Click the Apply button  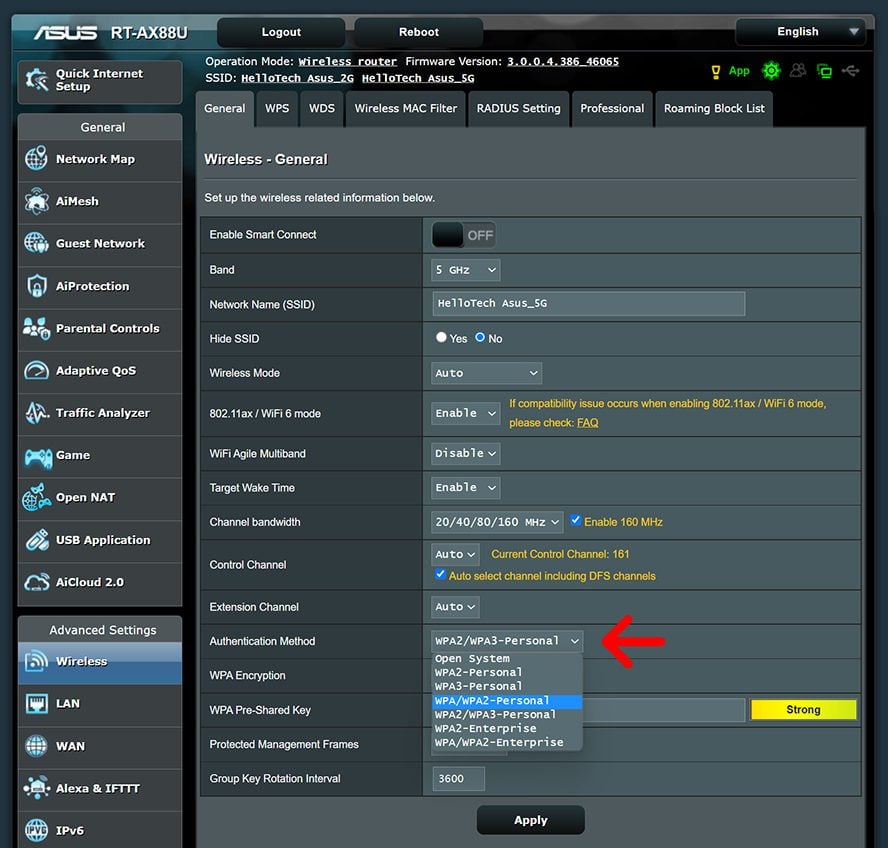pos(531,820)
